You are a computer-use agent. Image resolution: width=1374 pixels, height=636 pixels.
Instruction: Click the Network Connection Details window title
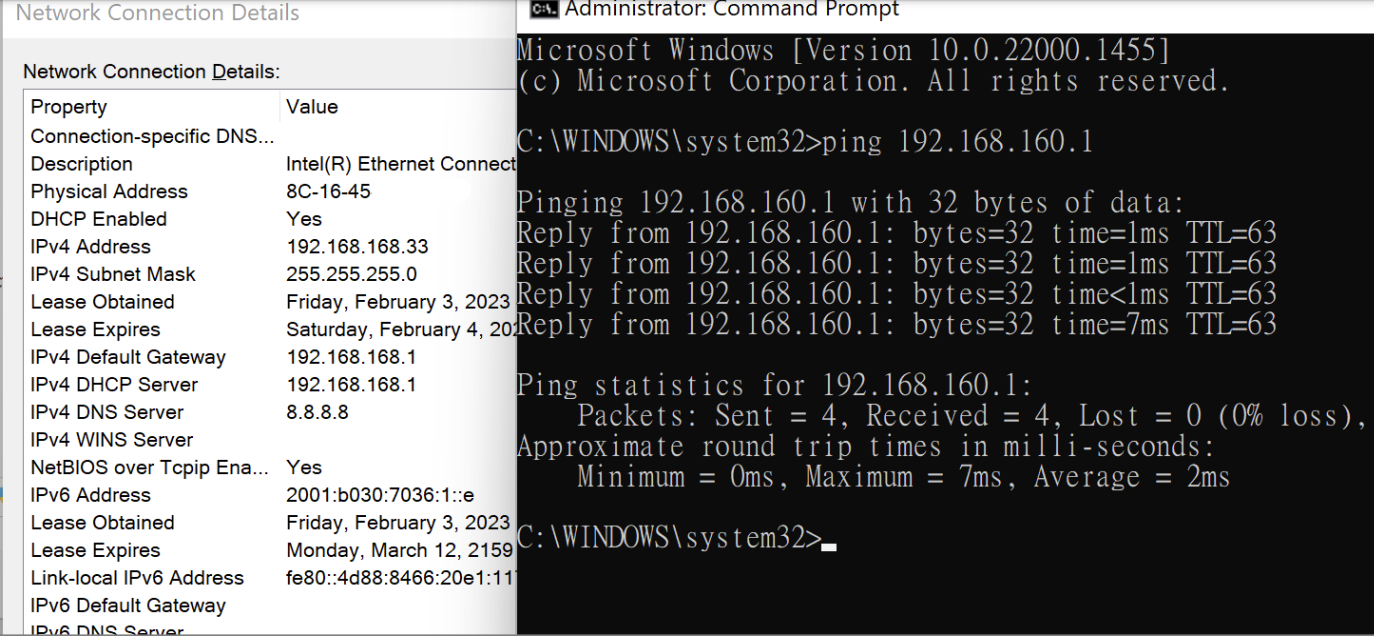(157, 13)
